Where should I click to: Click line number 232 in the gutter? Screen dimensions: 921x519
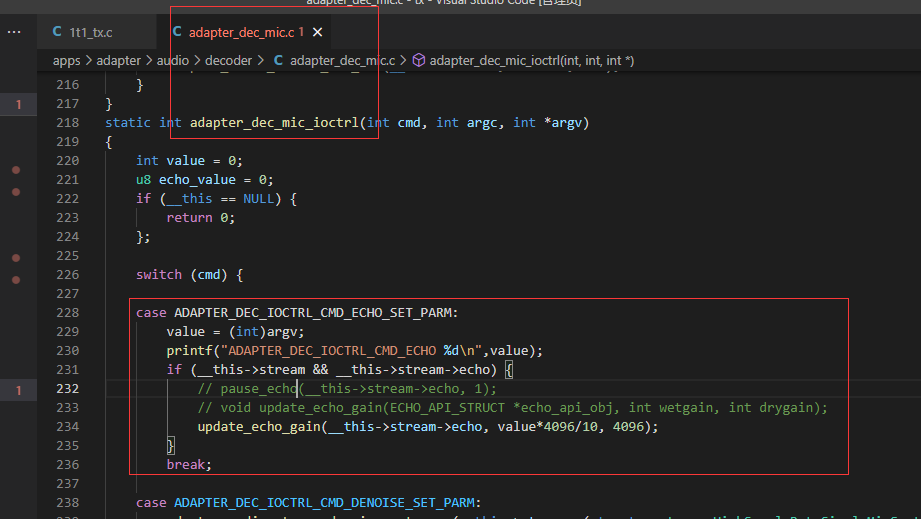(68, 389)
